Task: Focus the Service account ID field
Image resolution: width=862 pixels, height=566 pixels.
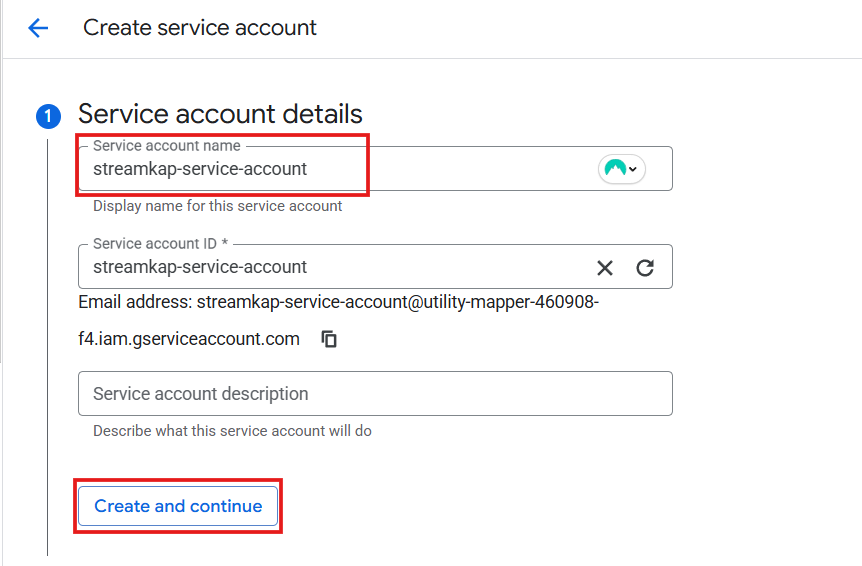Action: pyautogui.click(x=375, y=267)
